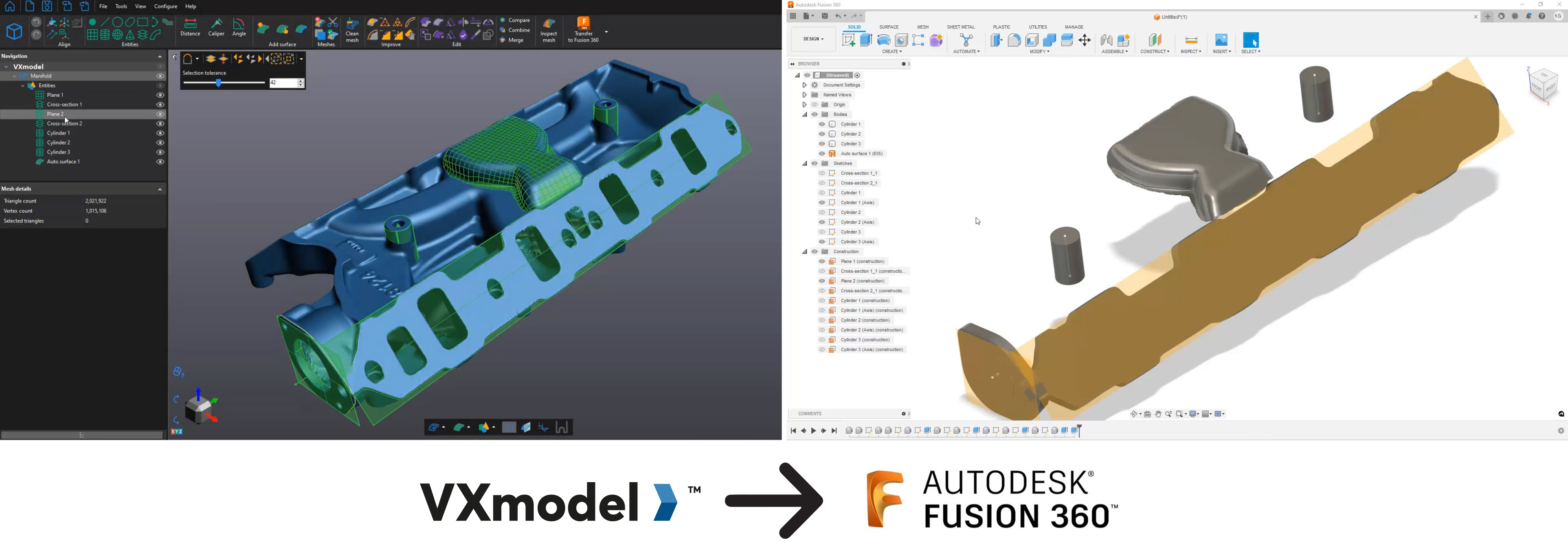Click the Selection tolerance value field
The height and width of the screenshot is (560, 1568).
tap(283, 83)
